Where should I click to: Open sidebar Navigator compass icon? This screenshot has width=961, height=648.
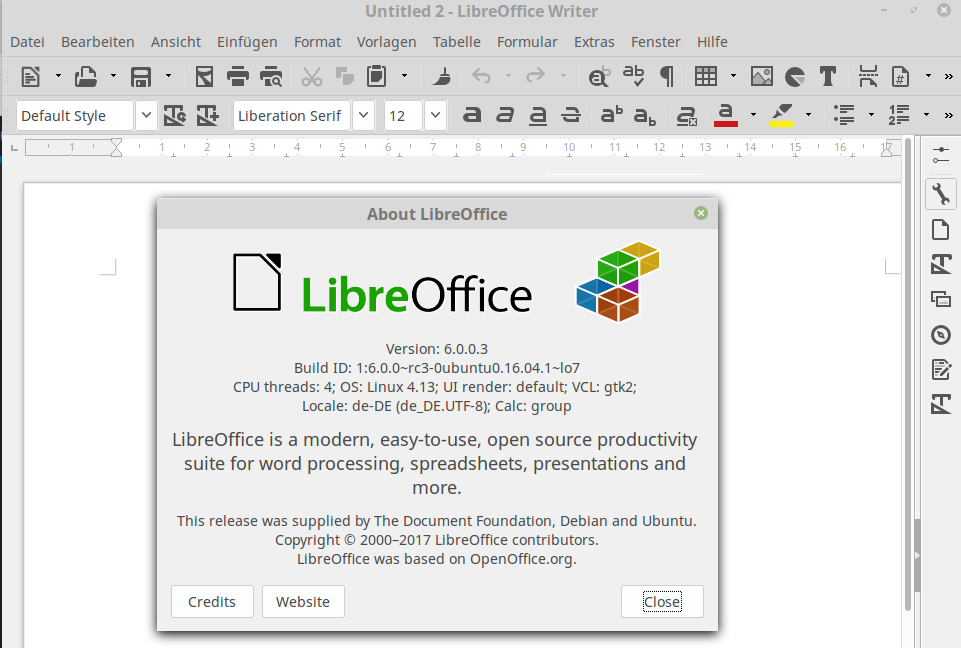(x=941, y=335)
